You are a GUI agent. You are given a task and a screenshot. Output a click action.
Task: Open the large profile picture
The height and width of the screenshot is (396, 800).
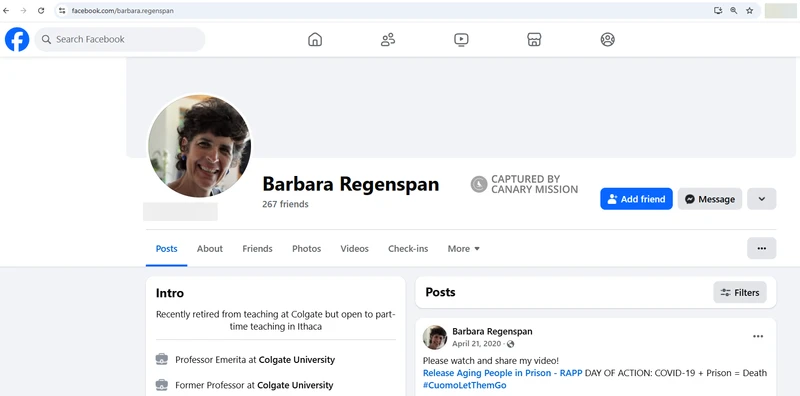tap(199, 145)
